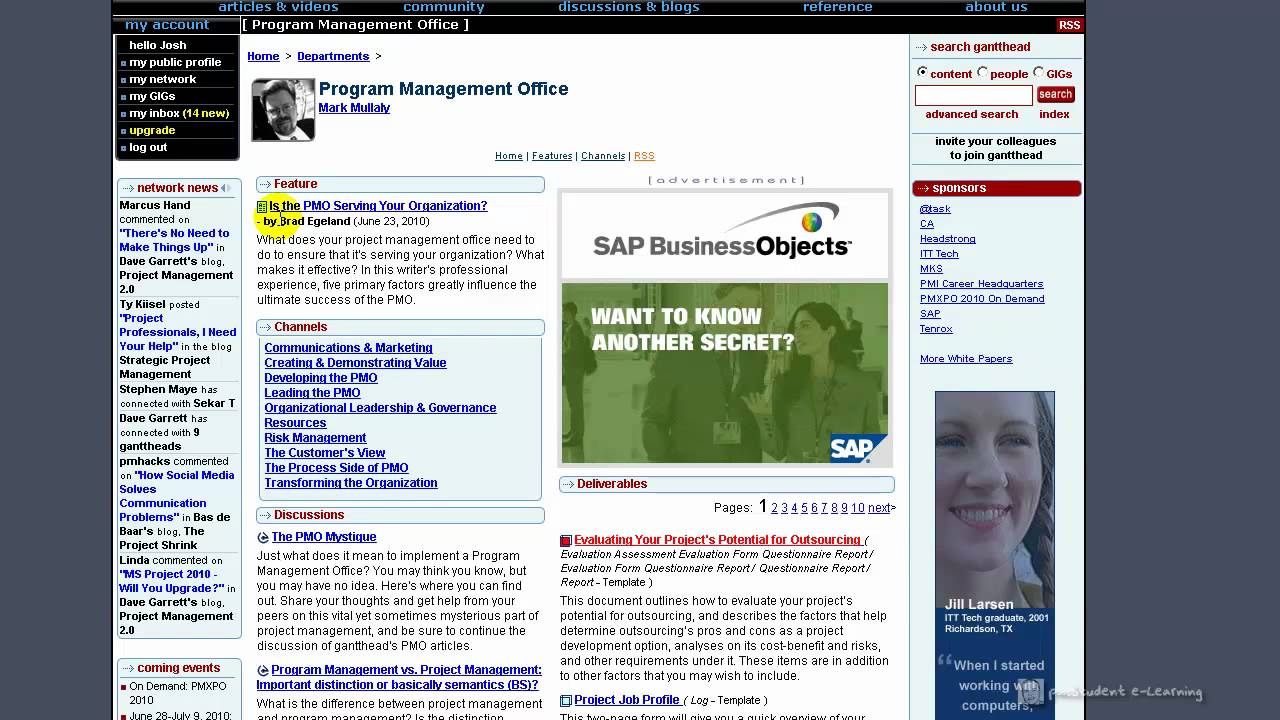
Task: Open PMI Career Headquarters sponsor link
Action: tap(981, 284)
